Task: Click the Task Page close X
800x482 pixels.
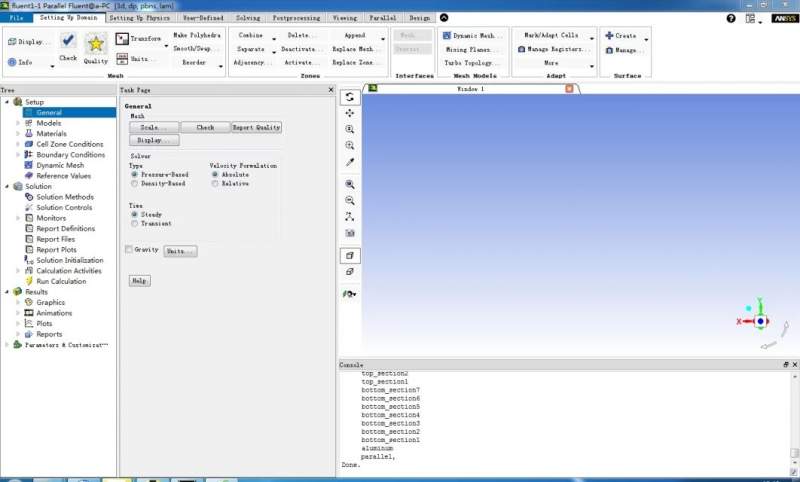Action: [x=331, y=90]
